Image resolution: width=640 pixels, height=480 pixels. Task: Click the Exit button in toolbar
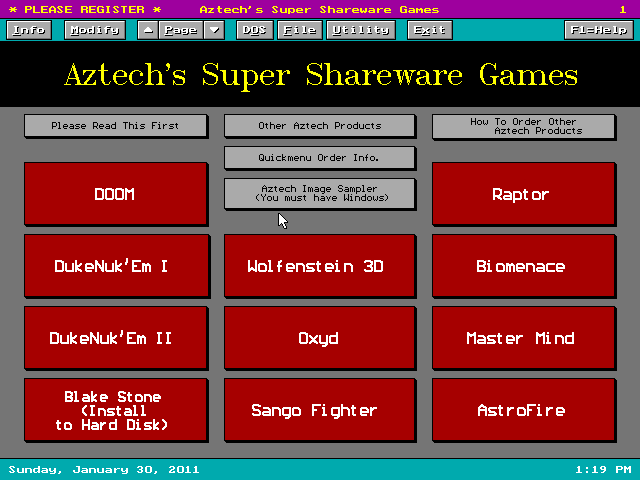click(x=429, y=30)
